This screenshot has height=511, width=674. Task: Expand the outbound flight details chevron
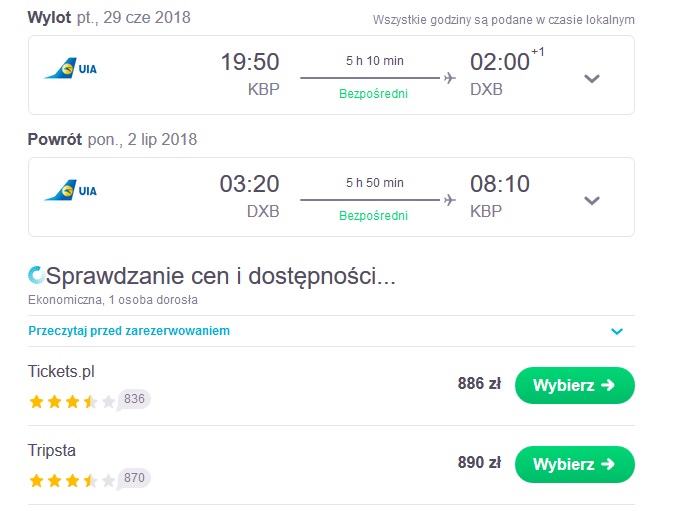click(x=592, y=79)
